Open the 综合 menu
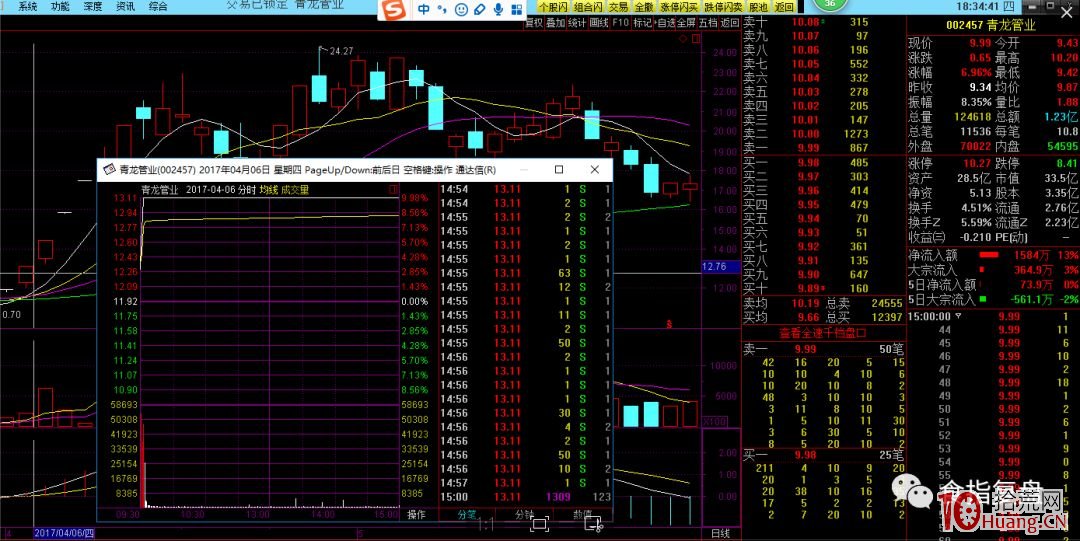The width and height of the screenshot is (1080, 541). [x=158, y=6]
